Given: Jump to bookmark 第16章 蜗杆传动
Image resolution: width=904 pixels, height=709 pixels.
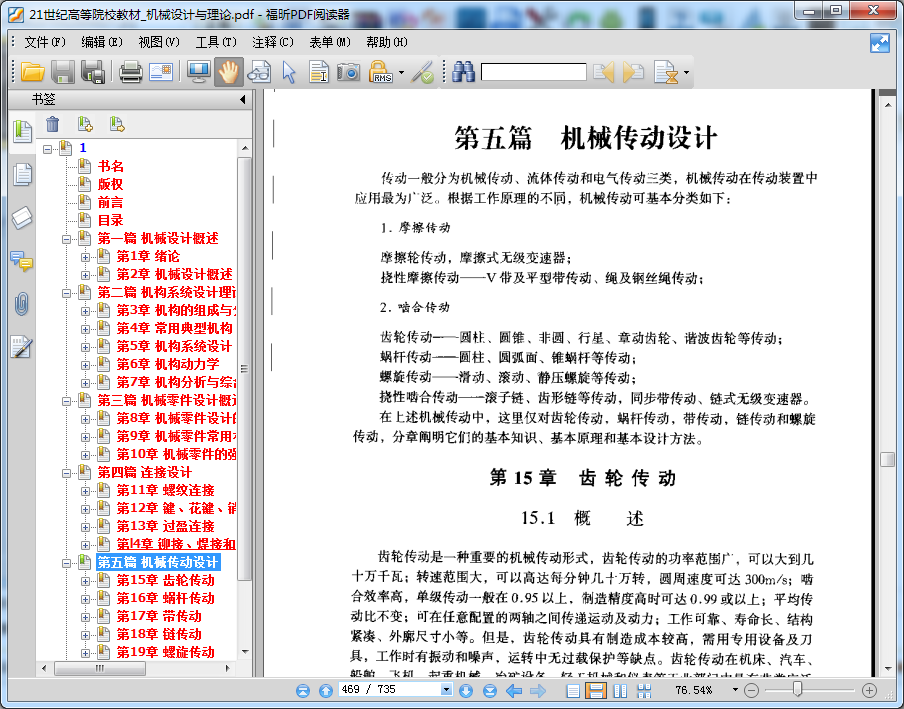Looking at the screenshot, I should [165, 598].
